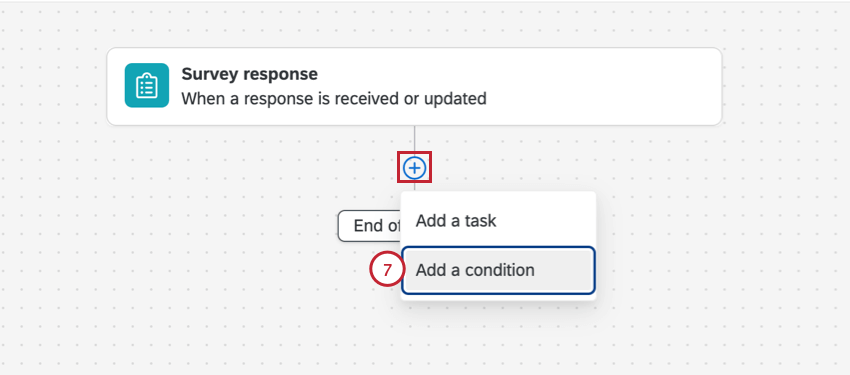Click the word 'condition' in the menu
850x375 pixels.
[499, 270]
